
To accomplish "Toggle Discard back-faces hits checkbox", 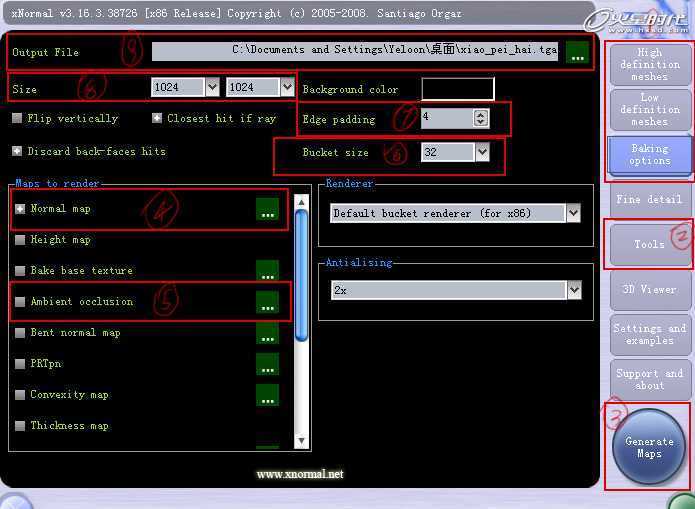I will click(17, 151).
